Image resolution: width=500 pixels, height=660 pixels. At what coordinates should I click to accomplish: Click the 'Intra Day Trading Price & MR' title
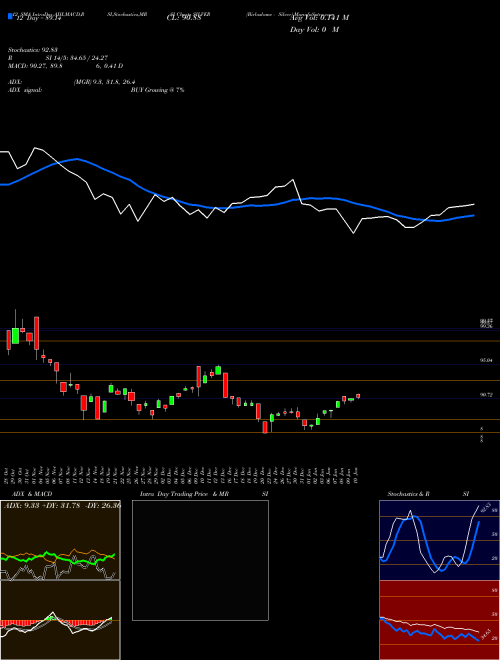[x=184, y=494]
